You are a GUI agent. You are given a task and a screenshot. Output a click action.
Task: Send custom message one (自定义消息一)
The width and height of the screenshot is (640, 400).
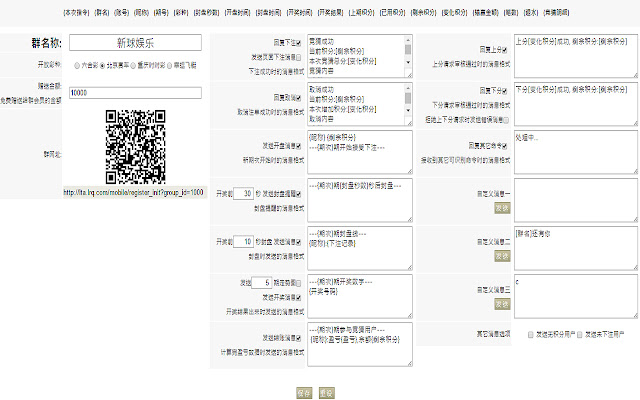click(x=502, y=208)
